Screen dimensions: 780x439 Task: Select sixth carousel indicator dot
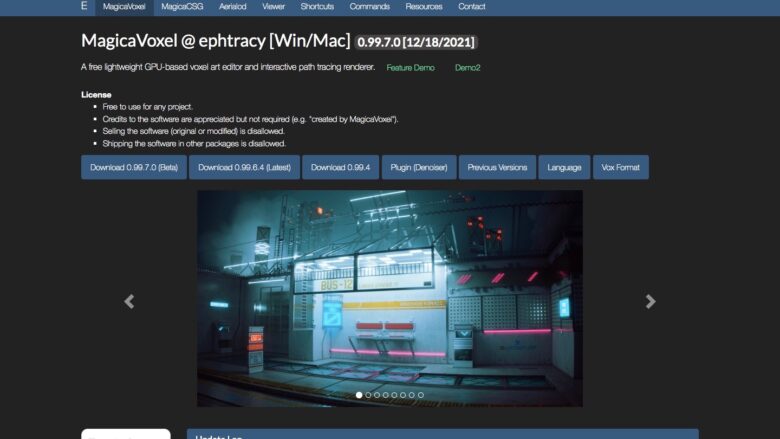(403, 395)
